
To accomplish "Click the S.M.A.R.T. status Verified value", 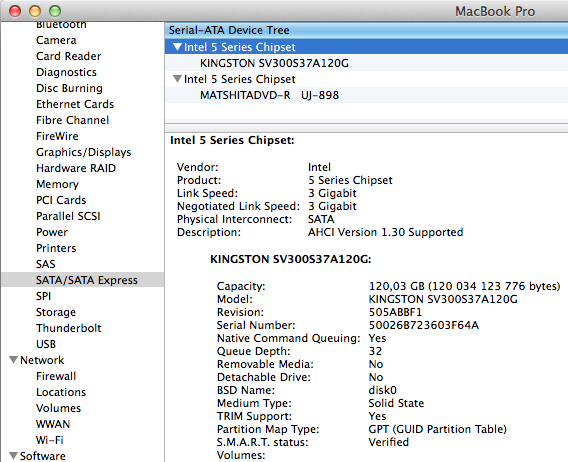I will tap(388, 442).
